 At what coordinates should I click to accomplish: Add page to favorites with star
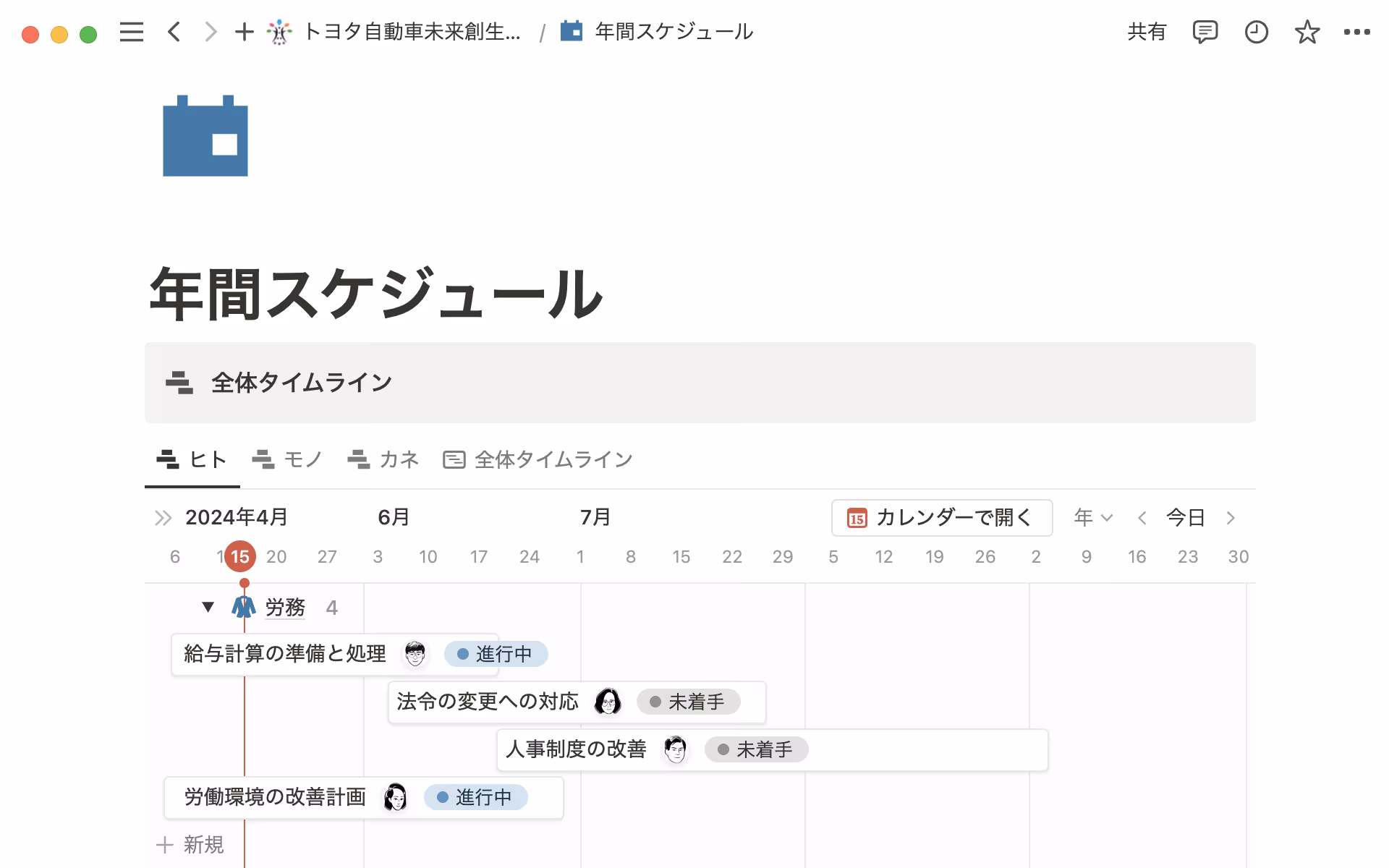[x=1307, y=32]
